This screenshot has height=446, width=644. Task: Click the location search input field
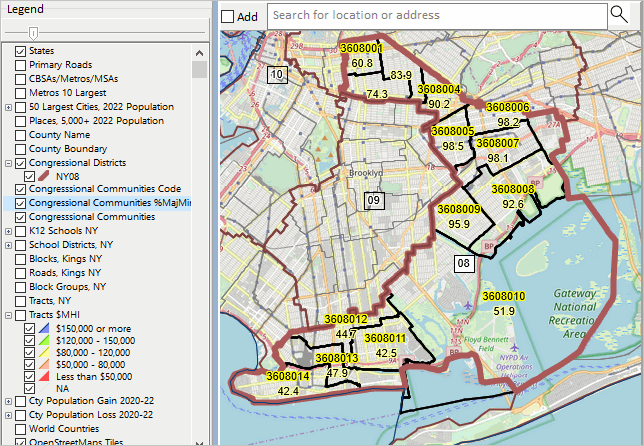pyautogui.click(x=437, y=16)
